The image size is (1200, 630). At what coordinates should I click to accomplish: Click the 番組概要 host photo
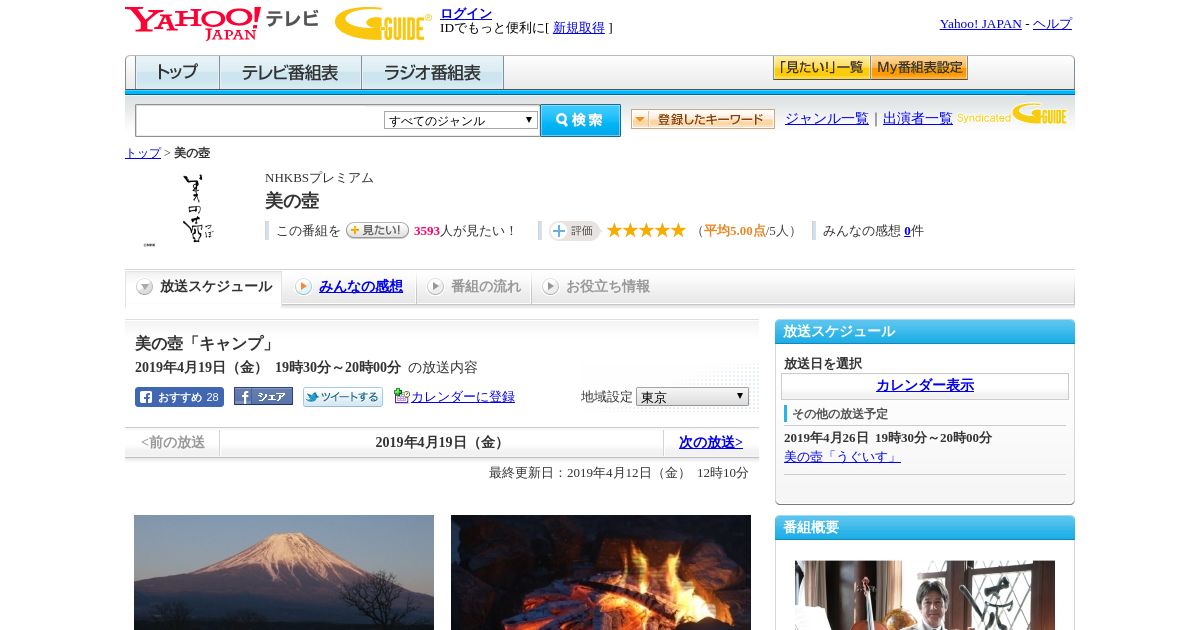coord(925,595)
